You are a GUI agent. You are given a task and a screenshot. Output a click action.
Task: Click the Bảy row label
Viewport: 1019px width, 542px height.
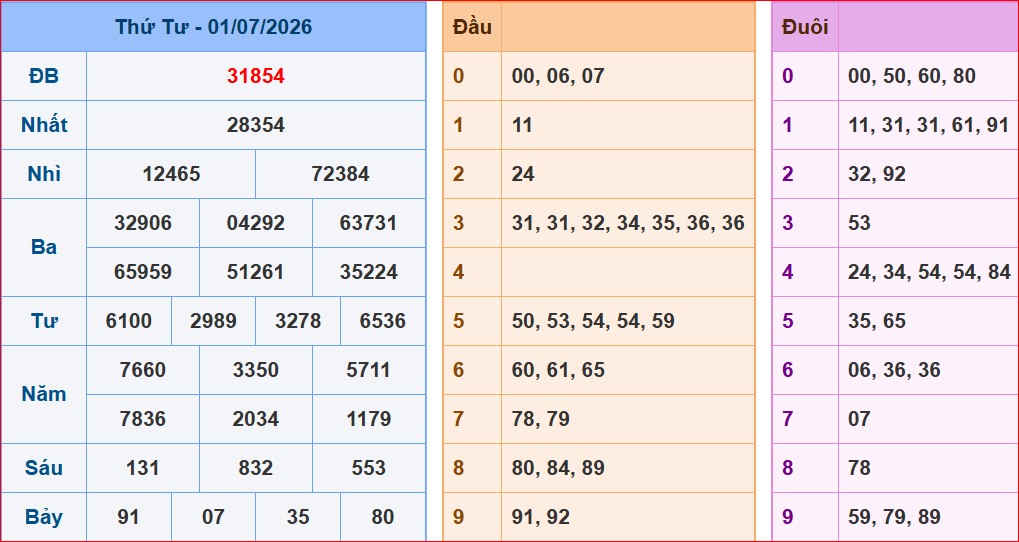tap(44, 517)
